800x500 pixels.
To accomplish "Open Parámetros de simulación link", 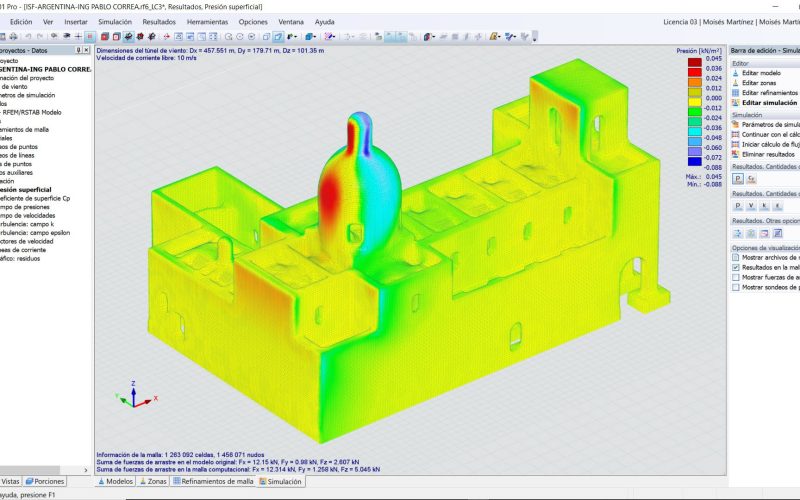I will click(x=770, y=124).
